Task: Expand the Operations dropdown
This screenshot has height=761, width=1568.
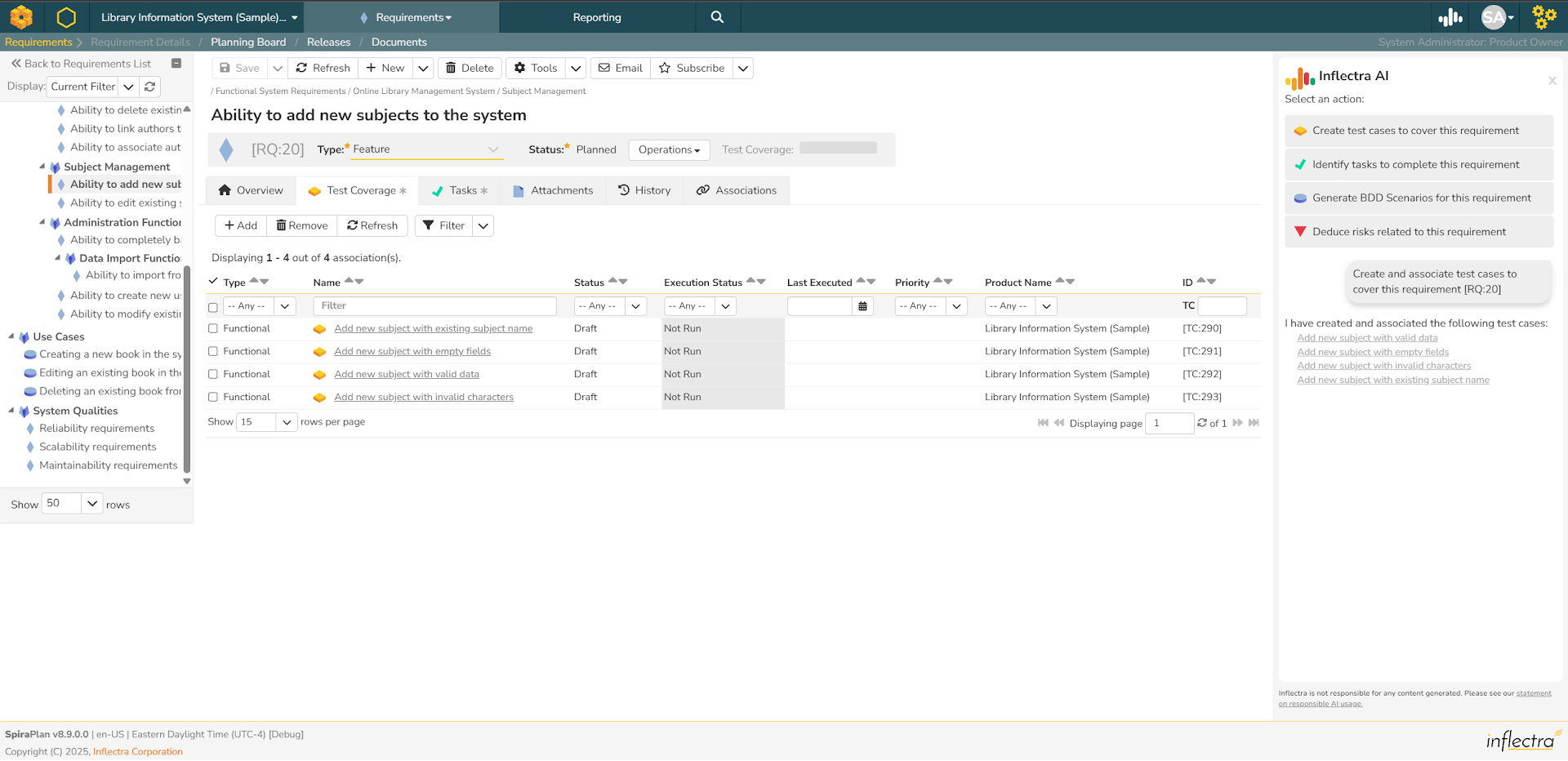Action: tap(669, 150)
